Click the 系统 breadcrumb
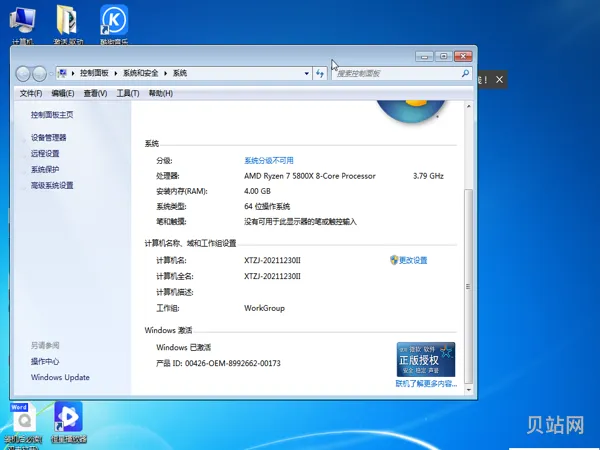The image size is (600, 450). tap(180, 73)
